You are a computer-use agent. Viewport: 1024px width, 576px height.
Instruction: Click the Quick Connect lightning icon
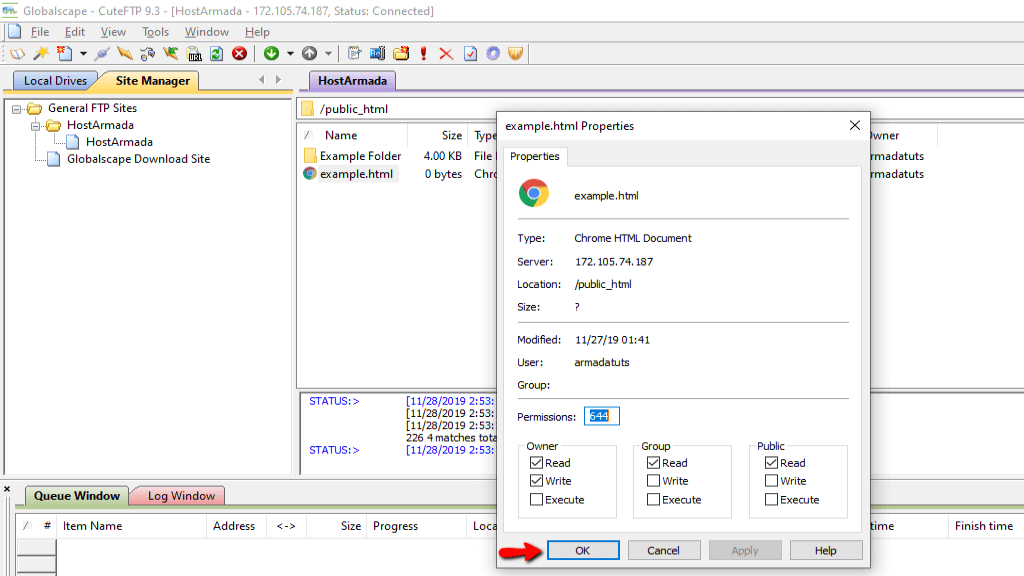click(x=101, y=54)
